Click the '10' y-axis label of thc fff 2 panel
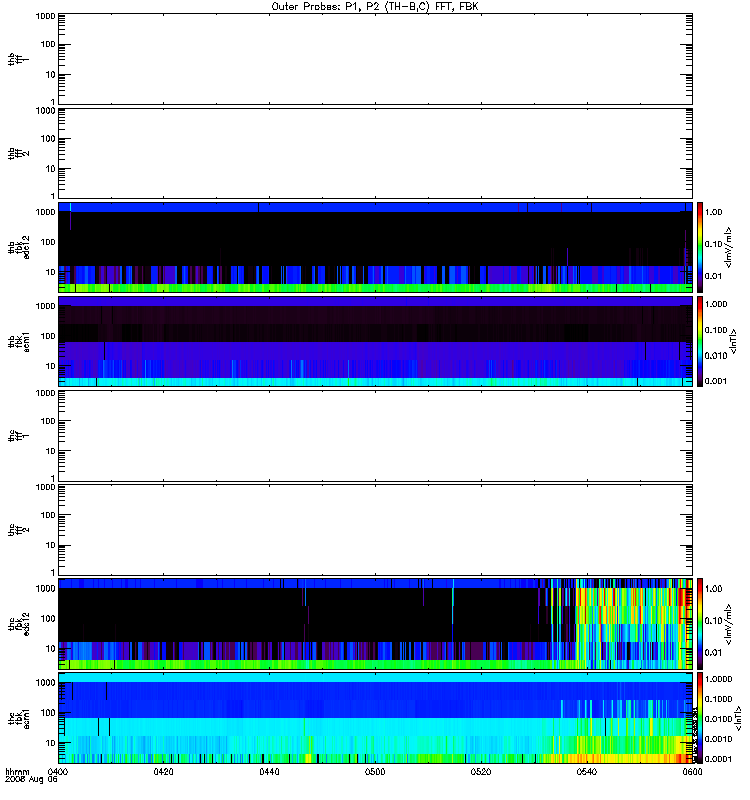Viewport: 750px width, 800px height. point(51,545)
